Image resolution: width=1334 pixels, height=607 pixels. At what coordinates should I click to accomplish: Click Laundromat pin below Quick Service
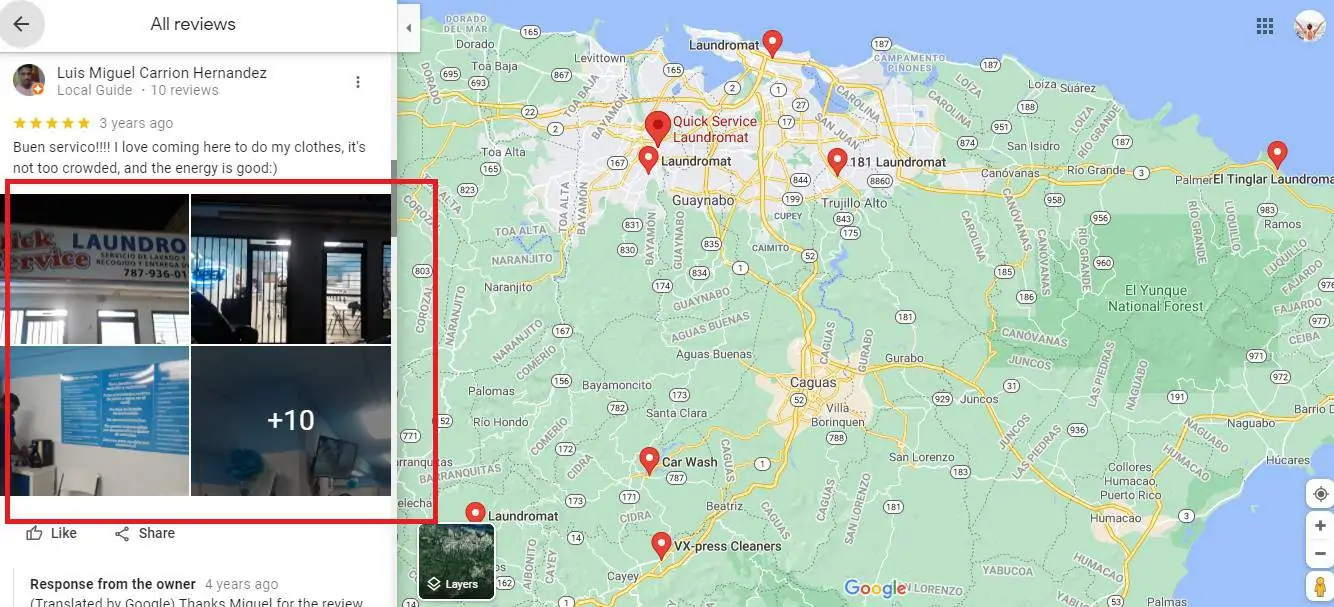(648, 159)
